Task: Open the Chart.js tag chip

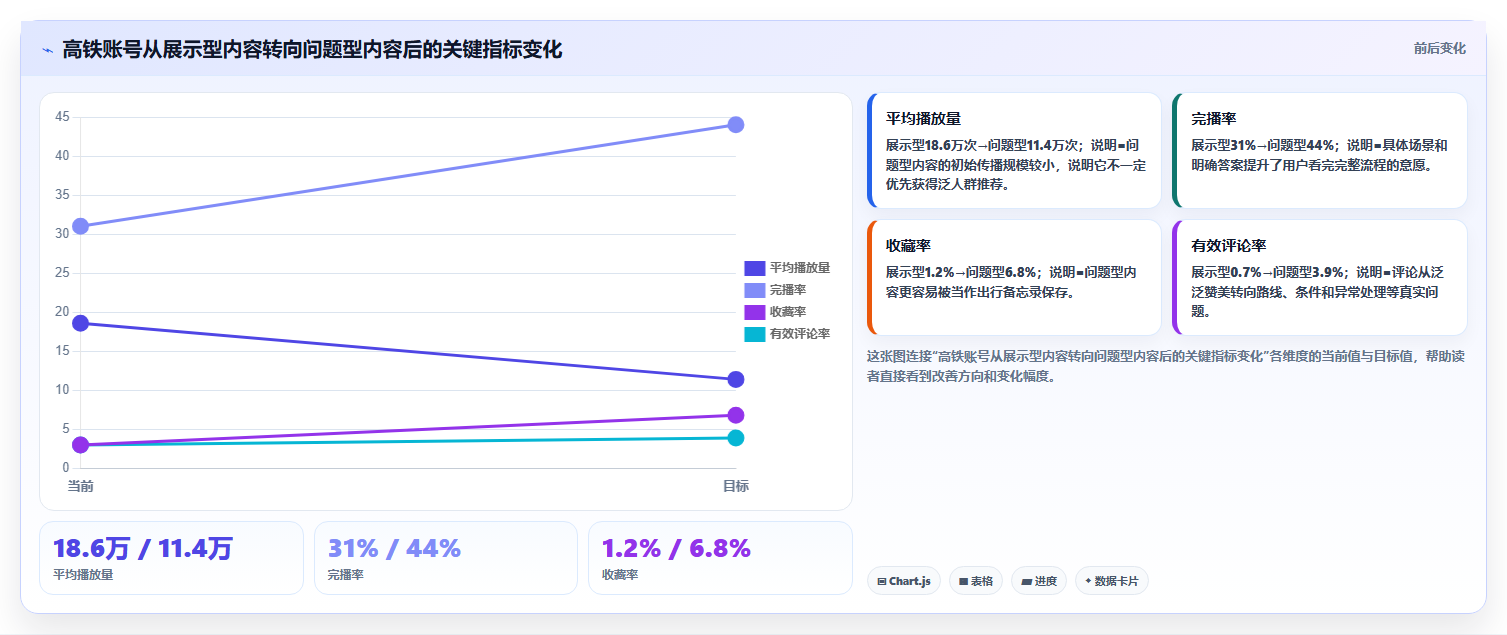Action: tap(903, 581)
